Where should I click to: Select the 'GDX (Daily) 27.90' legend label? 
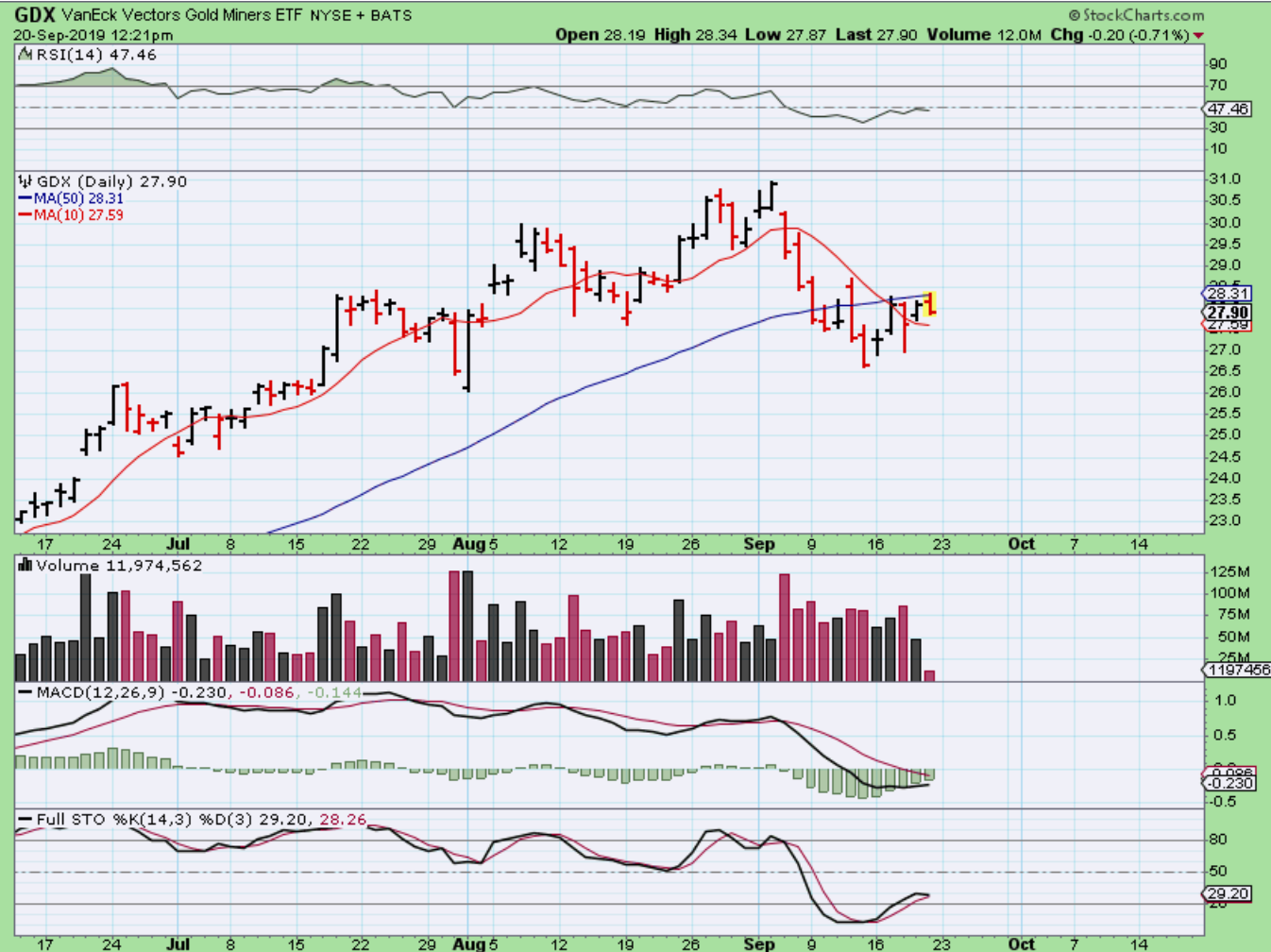click(111, 181)
